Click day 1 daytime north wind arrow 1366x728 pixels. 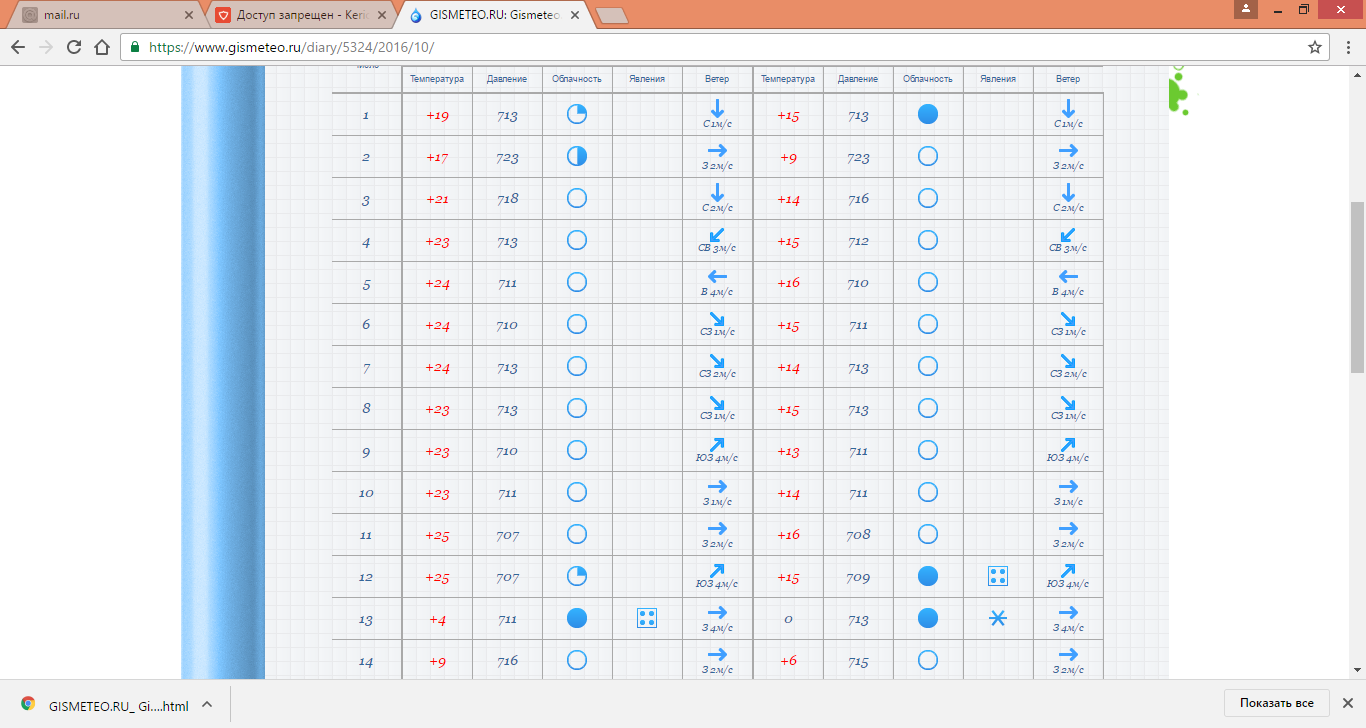coord(717,108)
